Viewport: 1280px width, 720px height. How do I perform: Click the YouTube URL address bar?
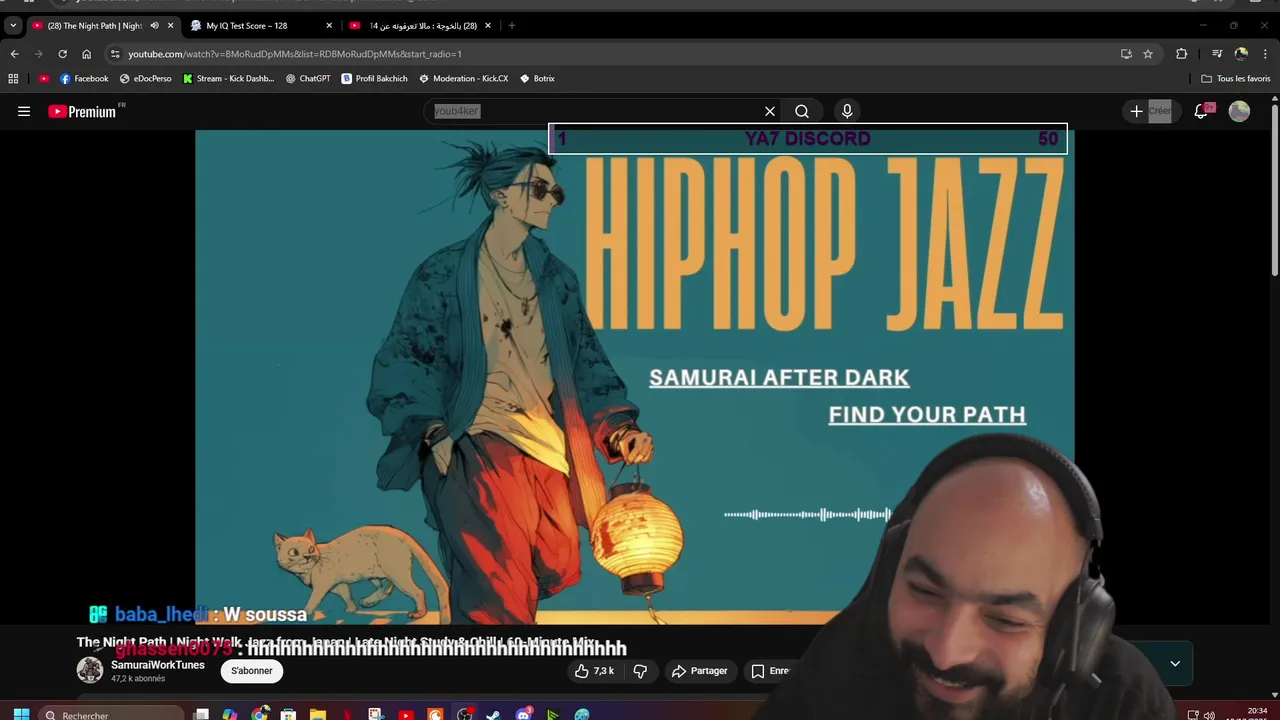[610, 54]
